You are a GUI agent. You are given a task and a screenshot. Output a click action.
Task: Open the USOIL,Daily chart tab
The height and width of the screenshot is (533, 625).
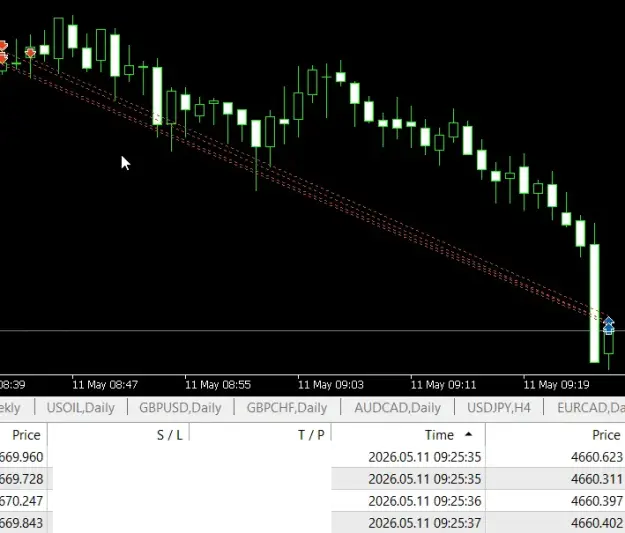coord(81,407)
